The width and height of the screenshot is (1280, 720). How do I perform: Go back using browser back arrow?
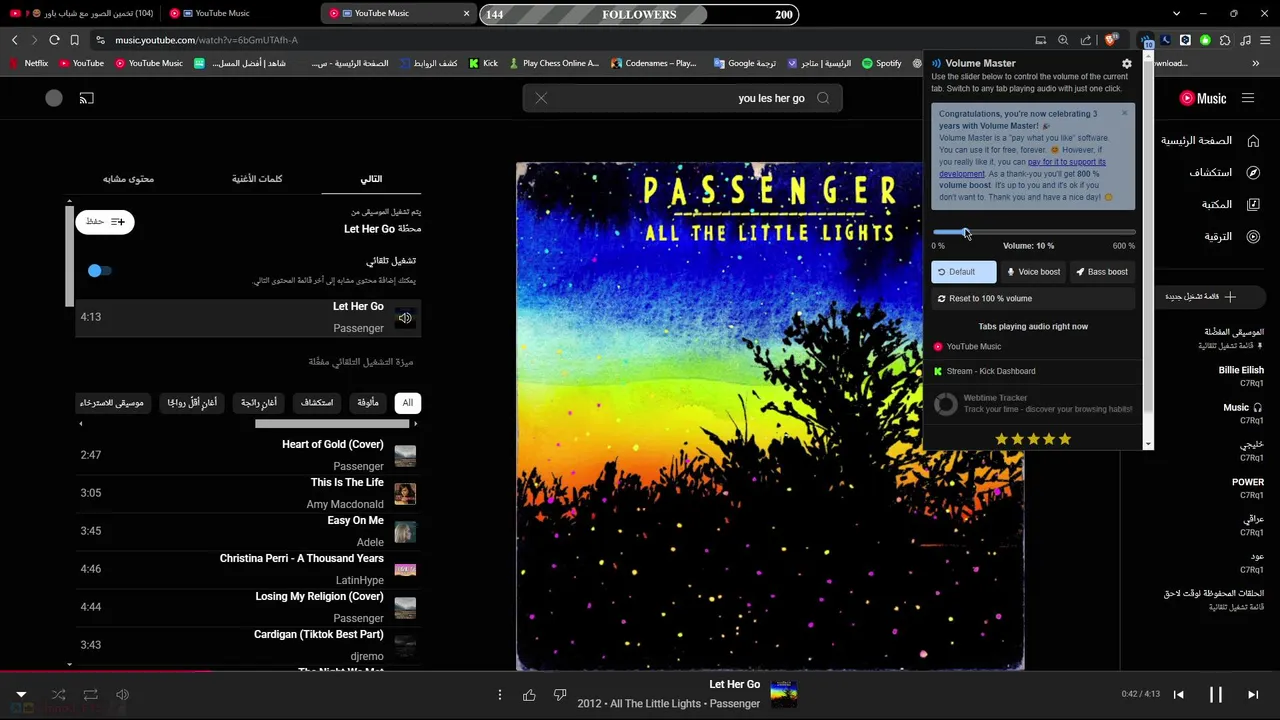[x=14, y=40]
